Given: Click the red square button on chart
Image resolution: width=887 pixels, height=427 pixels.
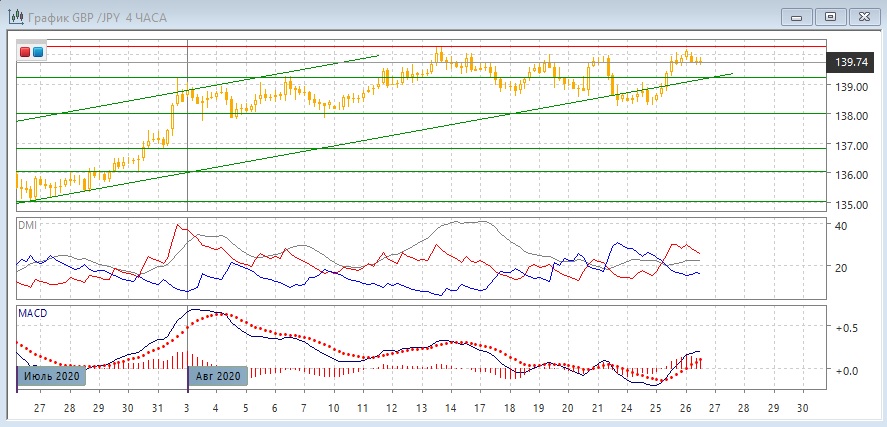Looking at the screenshot, I should coord(25,52).
